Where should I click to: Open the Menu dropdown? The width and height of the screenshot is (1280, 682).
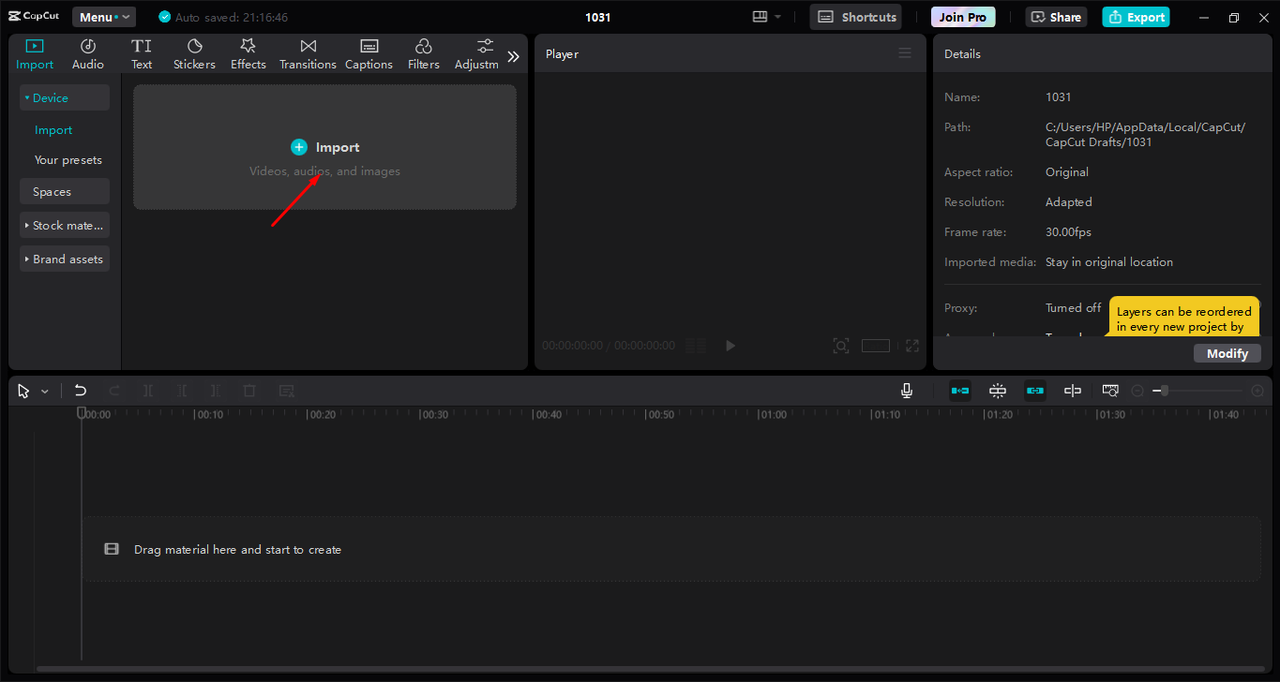coord(104,17)
